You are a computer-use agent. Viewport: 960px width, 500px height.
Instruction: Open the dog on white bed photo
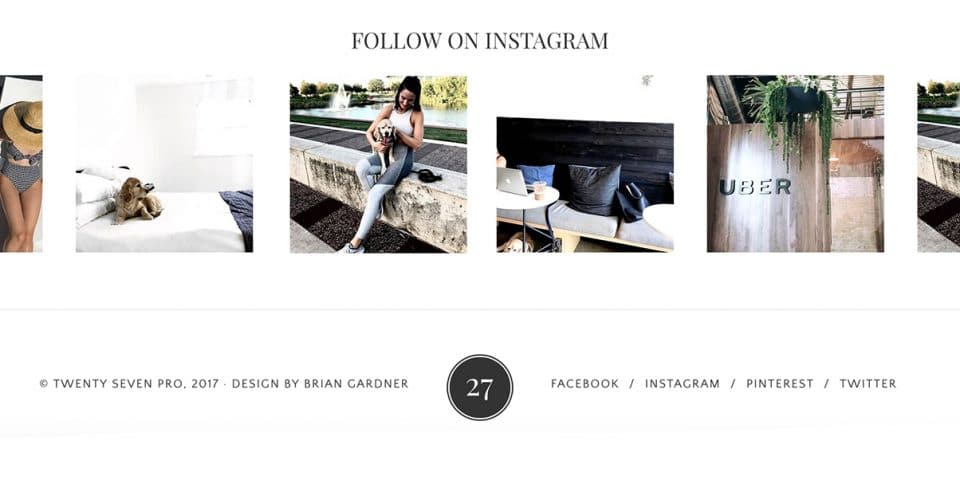tap(164, 163)
